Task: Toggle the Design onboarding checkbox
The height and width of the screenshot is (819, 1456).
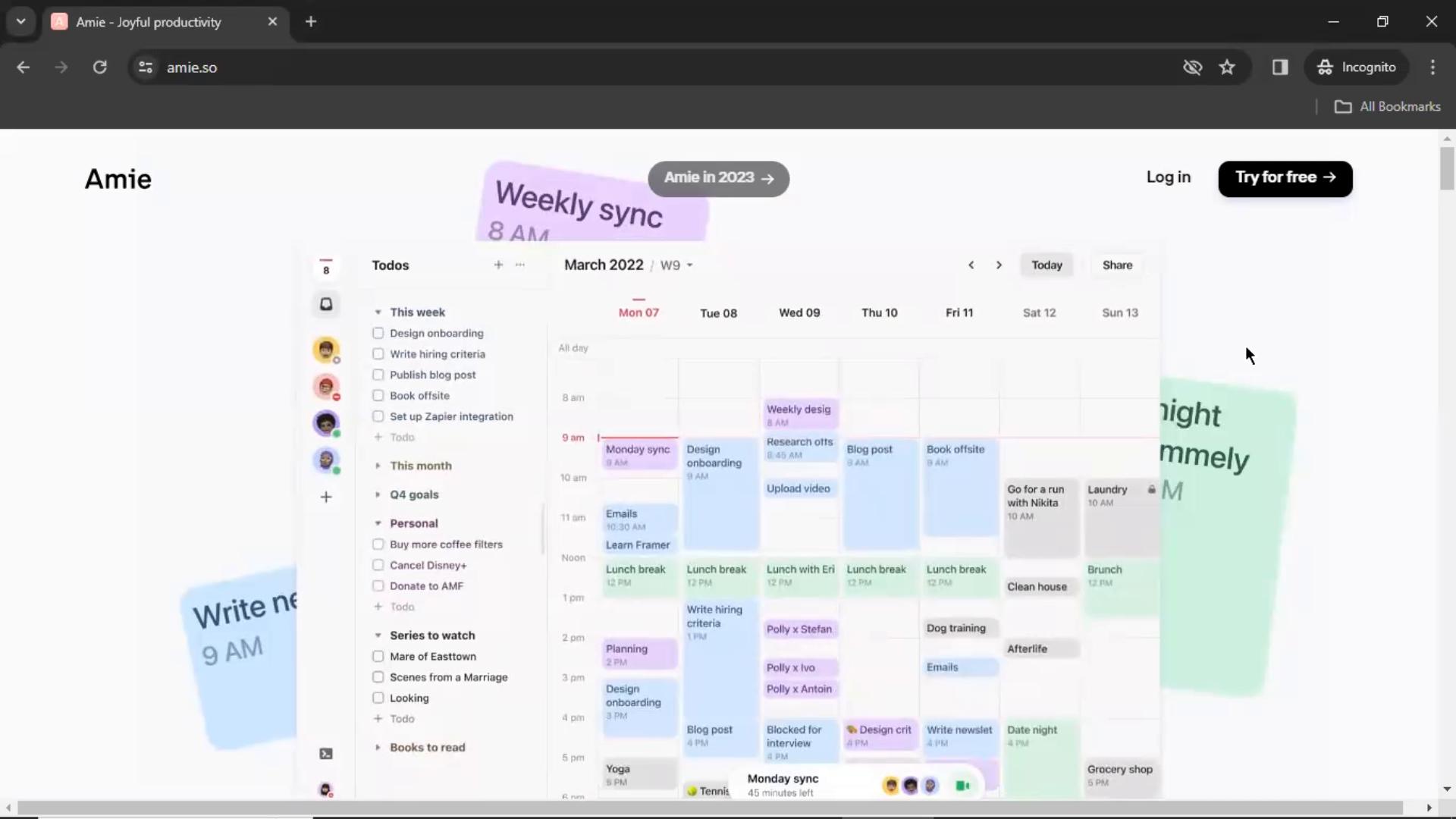Action: 378,333
